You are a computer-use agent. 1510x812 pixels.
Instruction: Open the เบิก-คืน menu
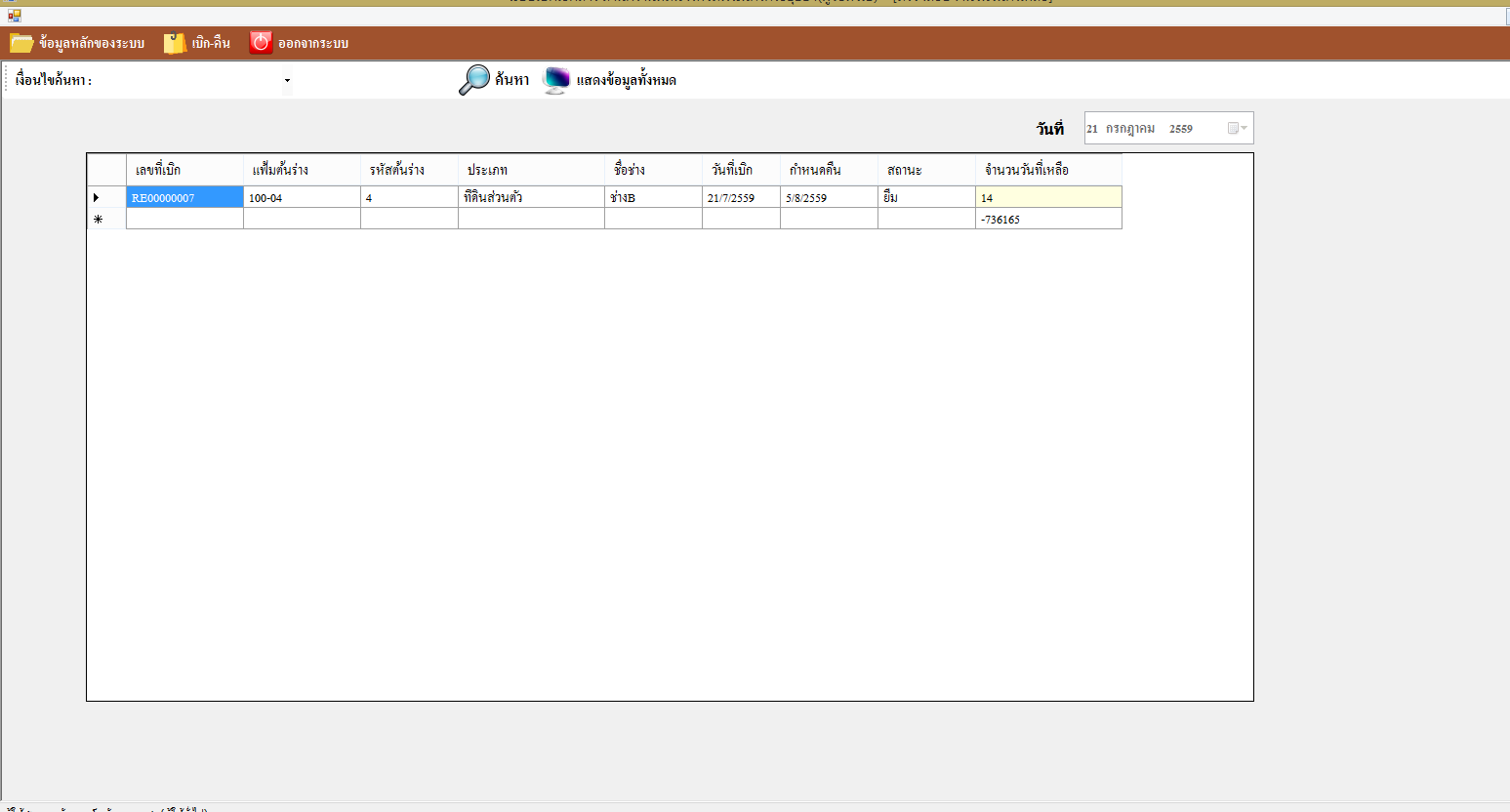pyautogui.click(x=197, y=43)
